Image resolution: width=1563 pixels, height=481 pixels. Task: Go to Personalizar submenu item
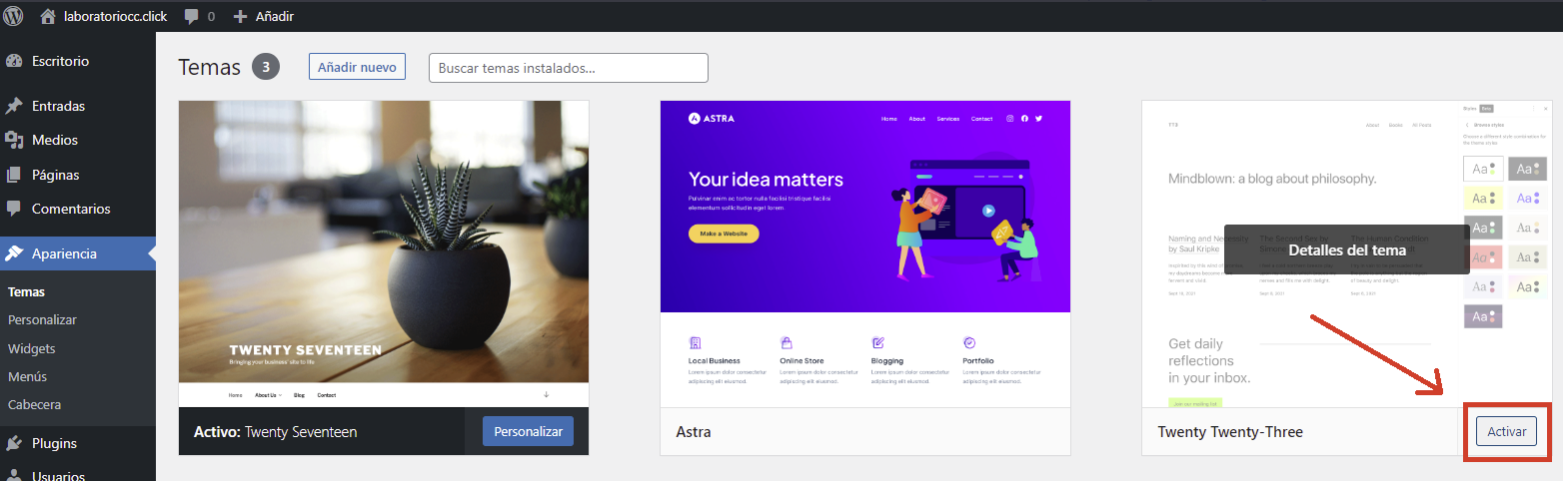pos(42,320)
